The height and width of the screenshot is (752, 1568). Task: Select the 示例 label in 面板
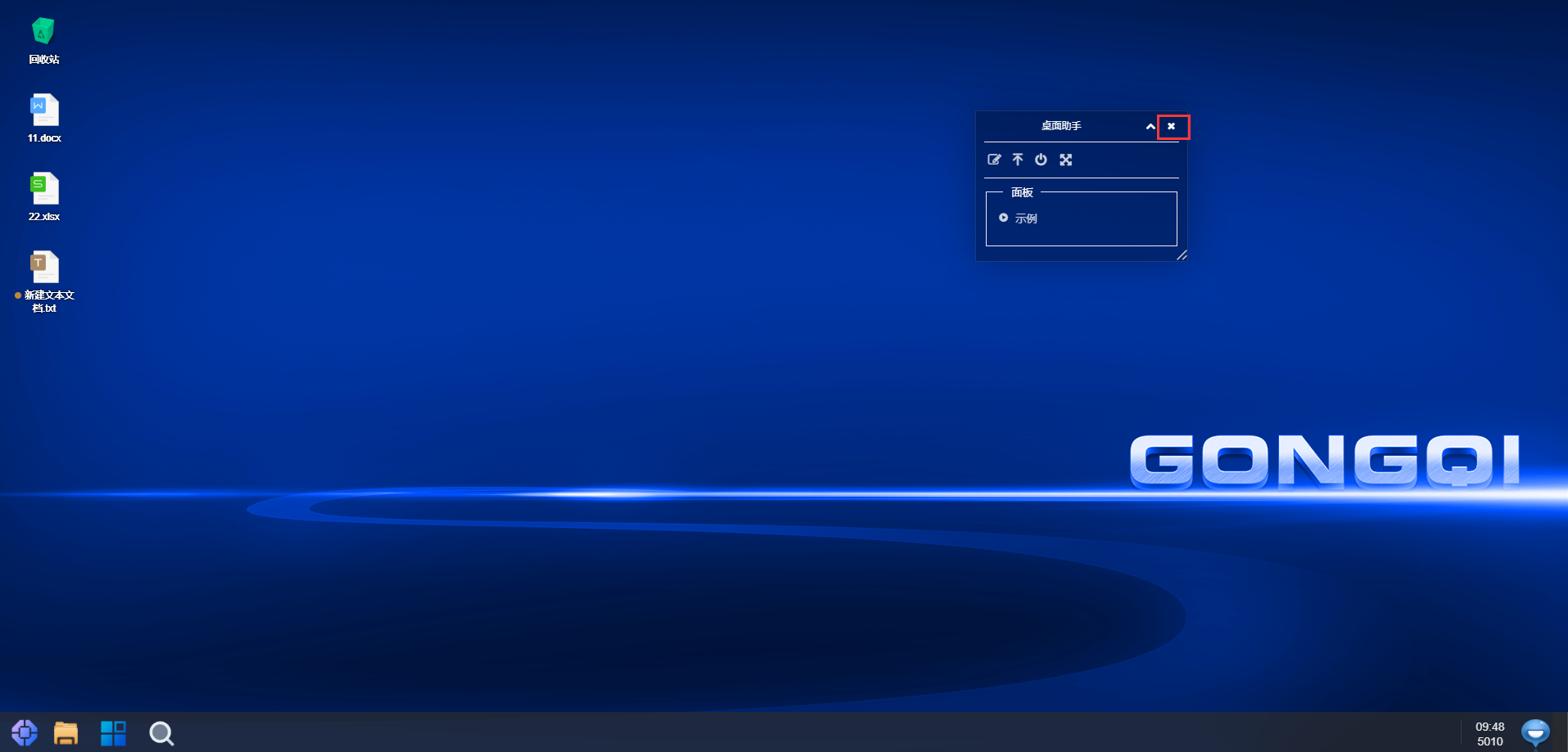1026,218
